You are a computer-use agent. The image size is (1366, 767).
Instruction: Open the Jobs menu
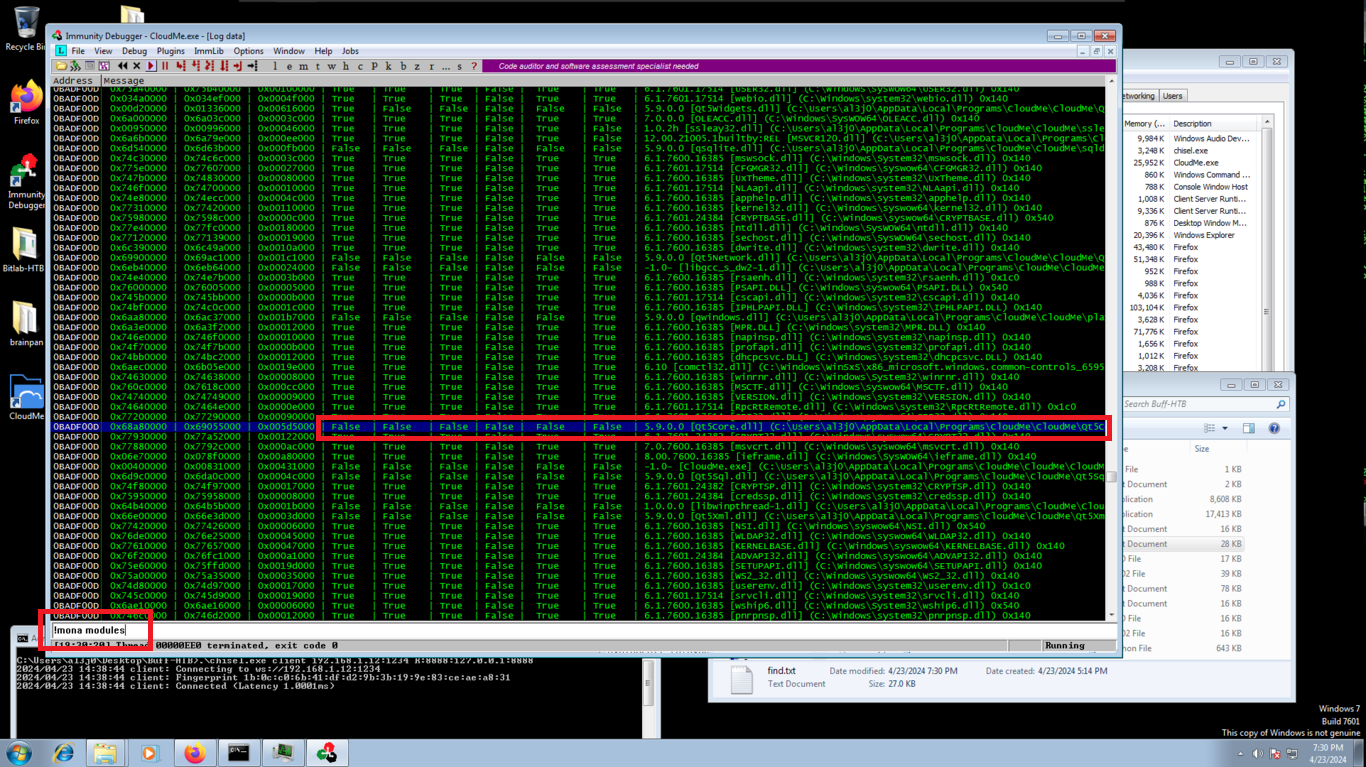pyautogui.click(x=350, y=51)
